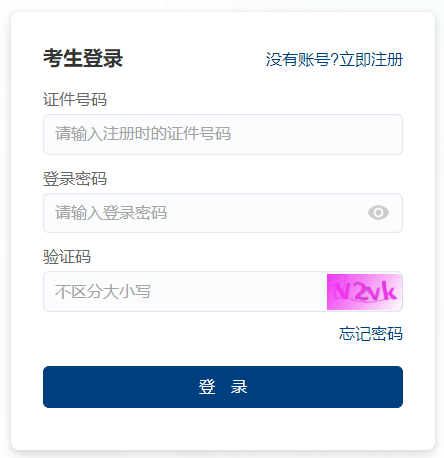Click placeholder 不区分大小写
This screenshot has height=458, width=444.
click(x=103, y=292)
